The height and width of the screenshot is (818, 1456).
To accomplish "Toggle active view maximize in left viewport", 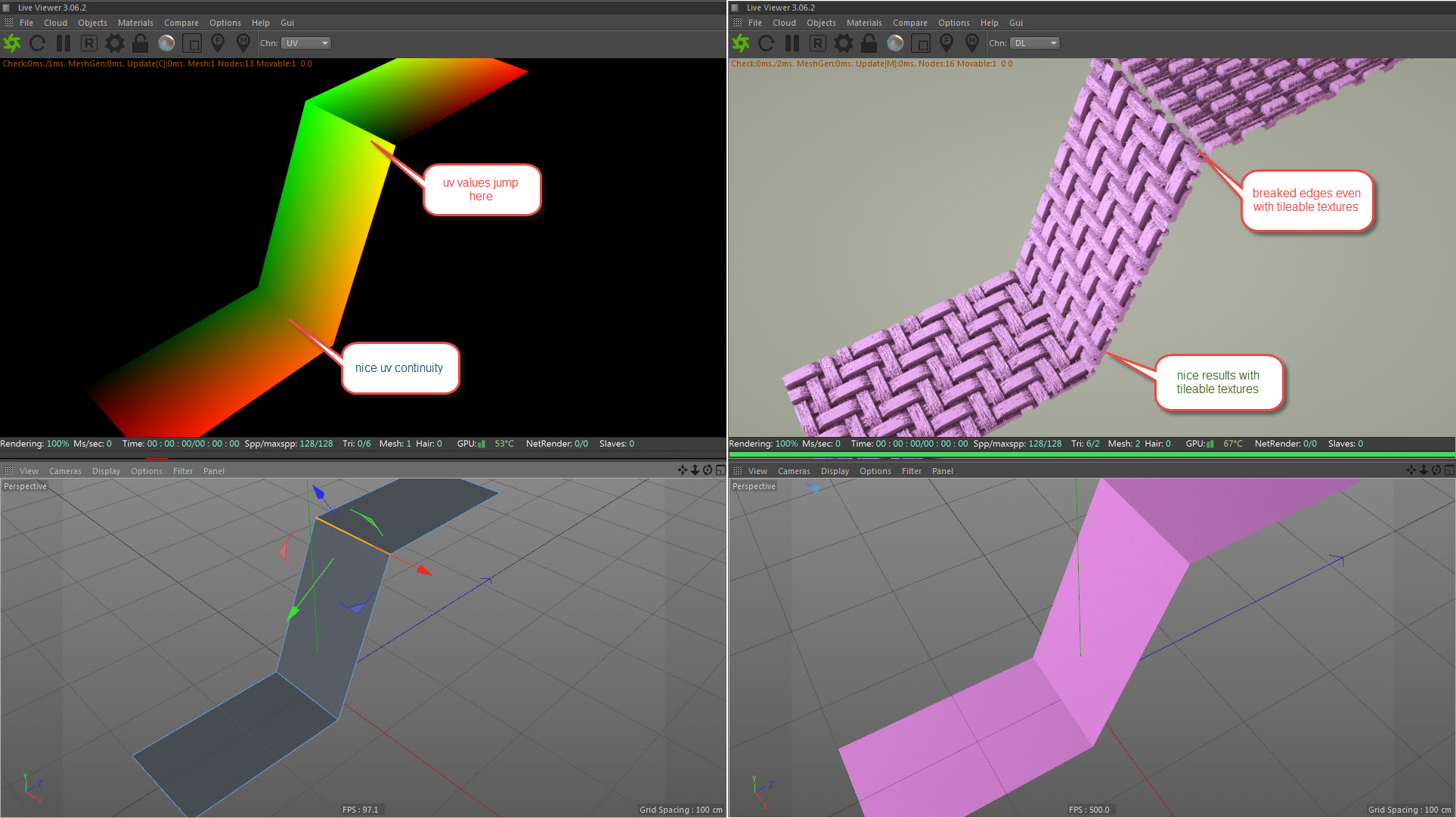I will tap(720, 470).
